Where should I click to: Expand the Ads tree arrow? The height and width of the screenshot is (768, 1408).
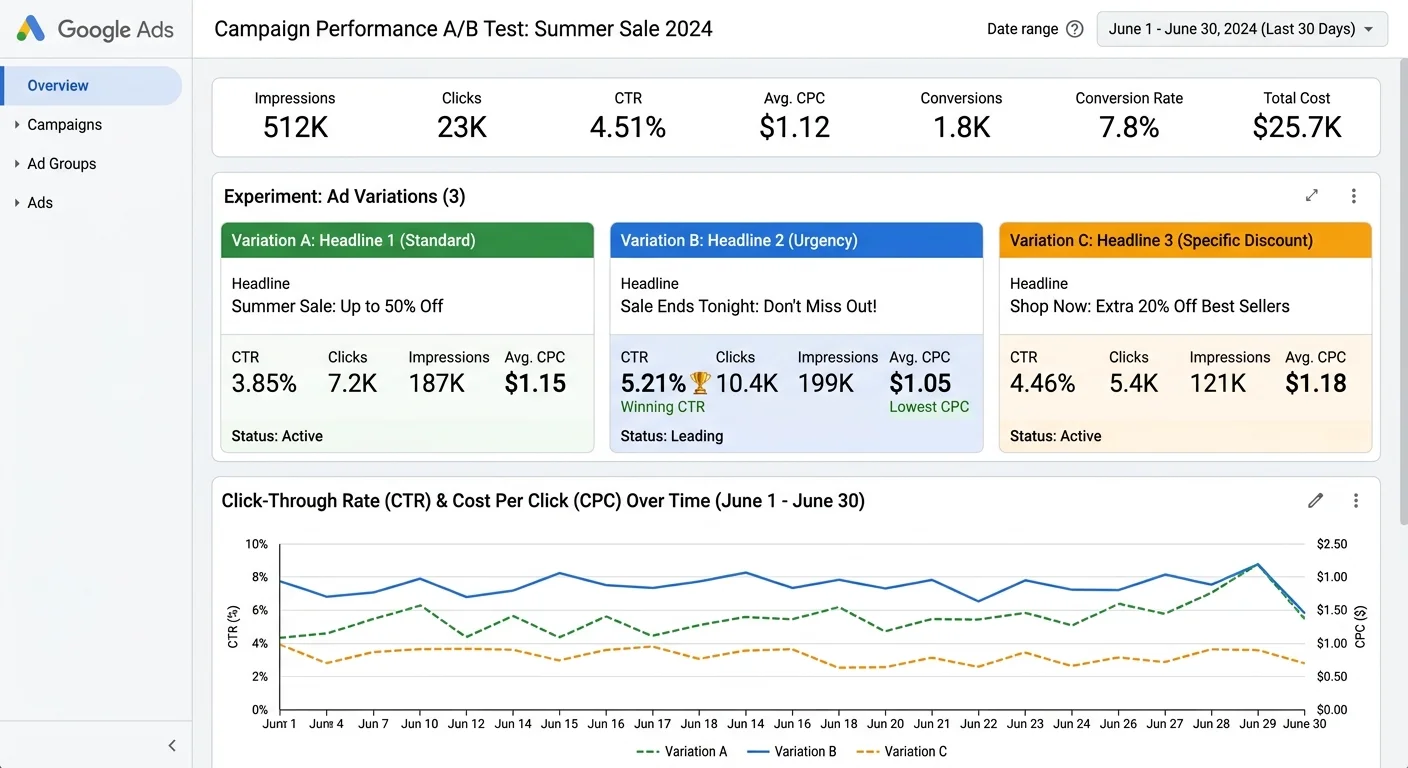coord(17,203)
